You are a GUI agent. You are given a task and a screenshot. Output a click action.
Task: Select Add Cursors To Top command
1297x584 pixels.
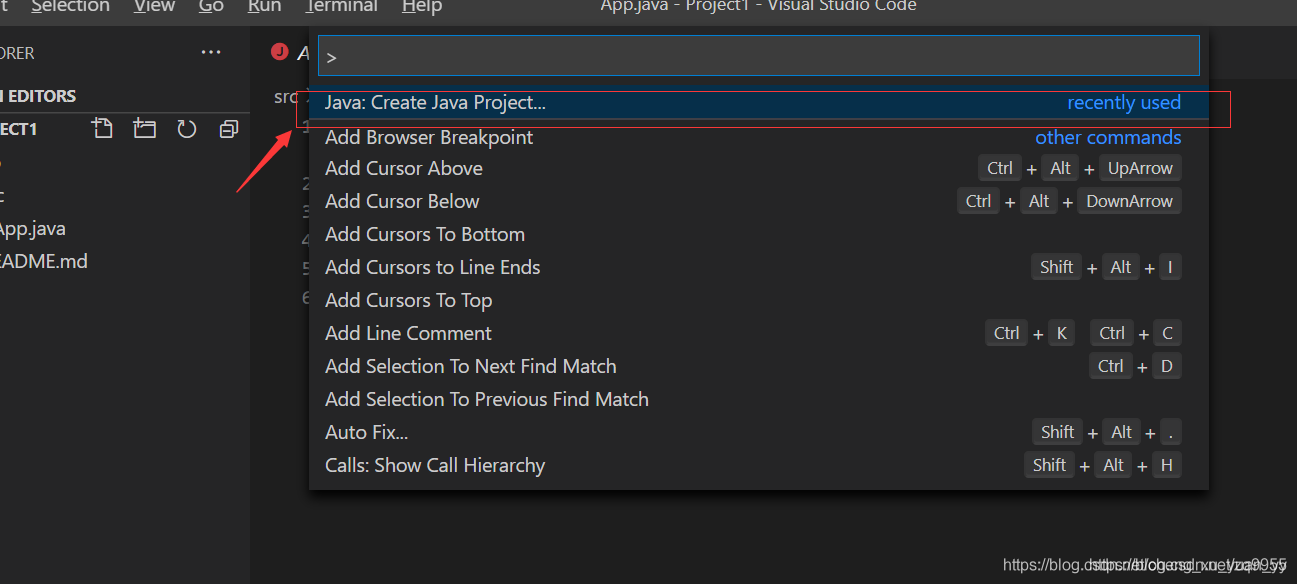point(759,300)
